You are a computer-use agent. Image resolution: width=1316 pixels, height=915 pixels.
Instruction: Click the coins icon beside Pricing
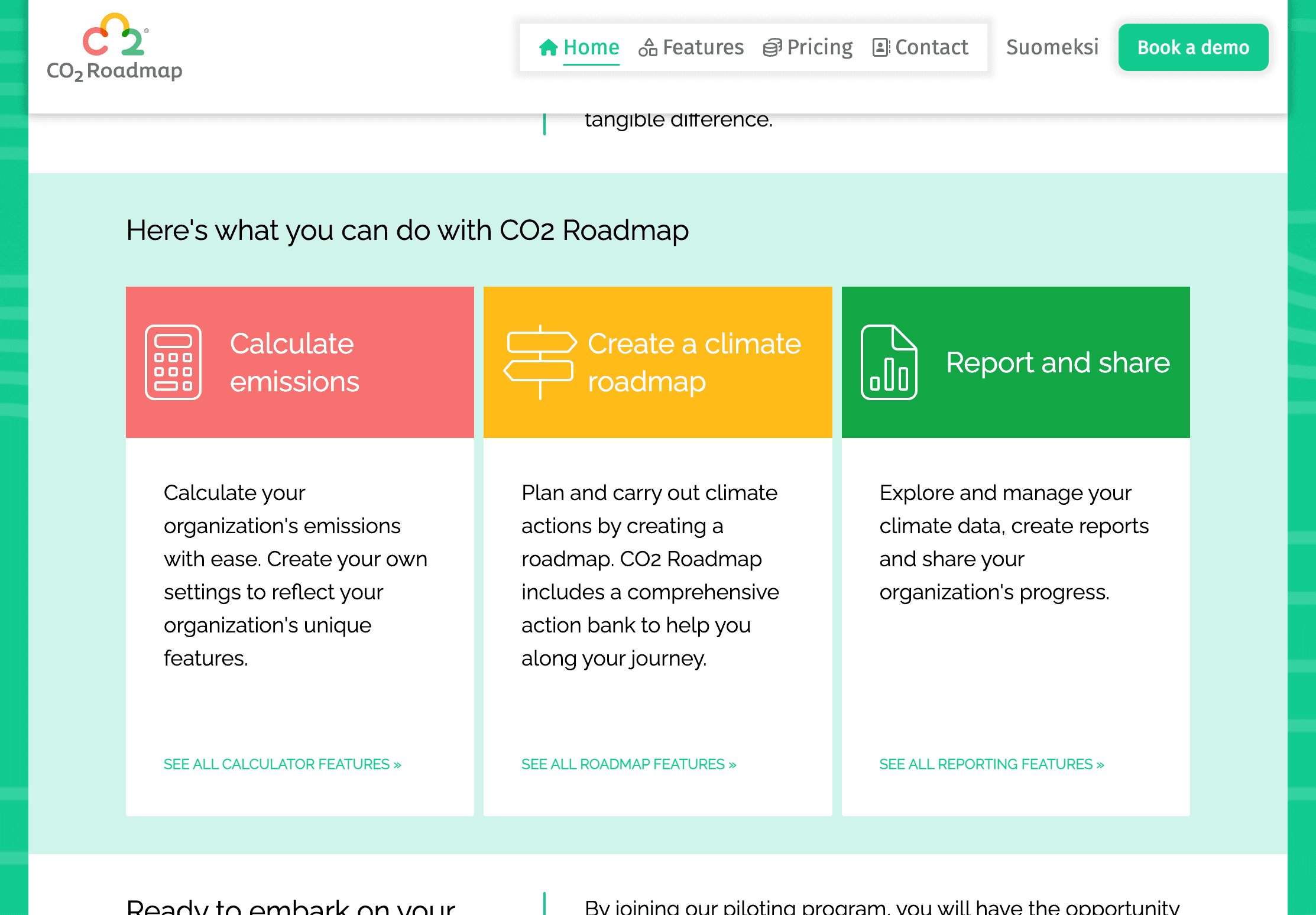[772, 47]
